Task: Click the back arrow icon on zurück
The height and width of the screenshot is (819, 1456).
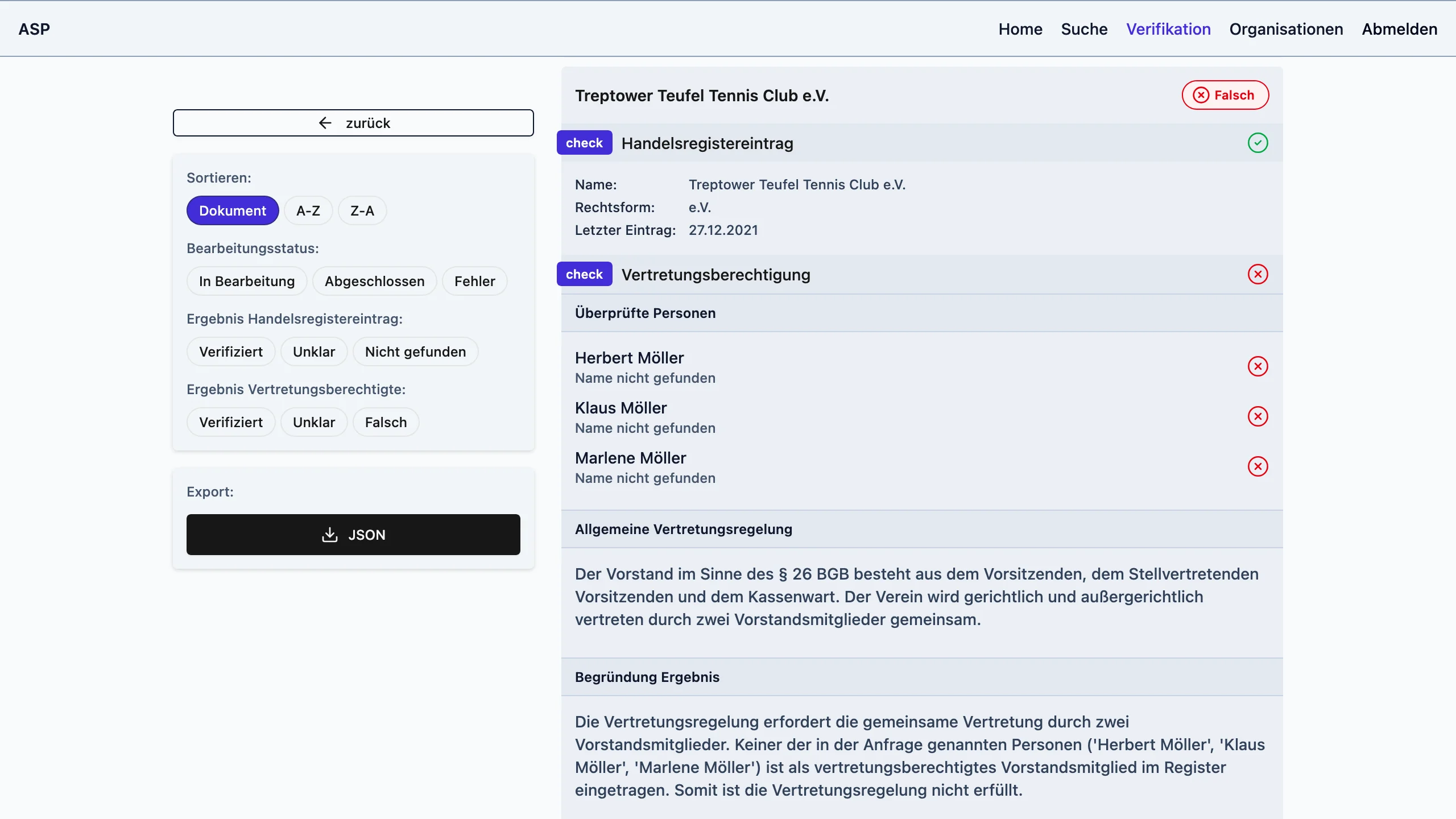Action: point(325,123)
